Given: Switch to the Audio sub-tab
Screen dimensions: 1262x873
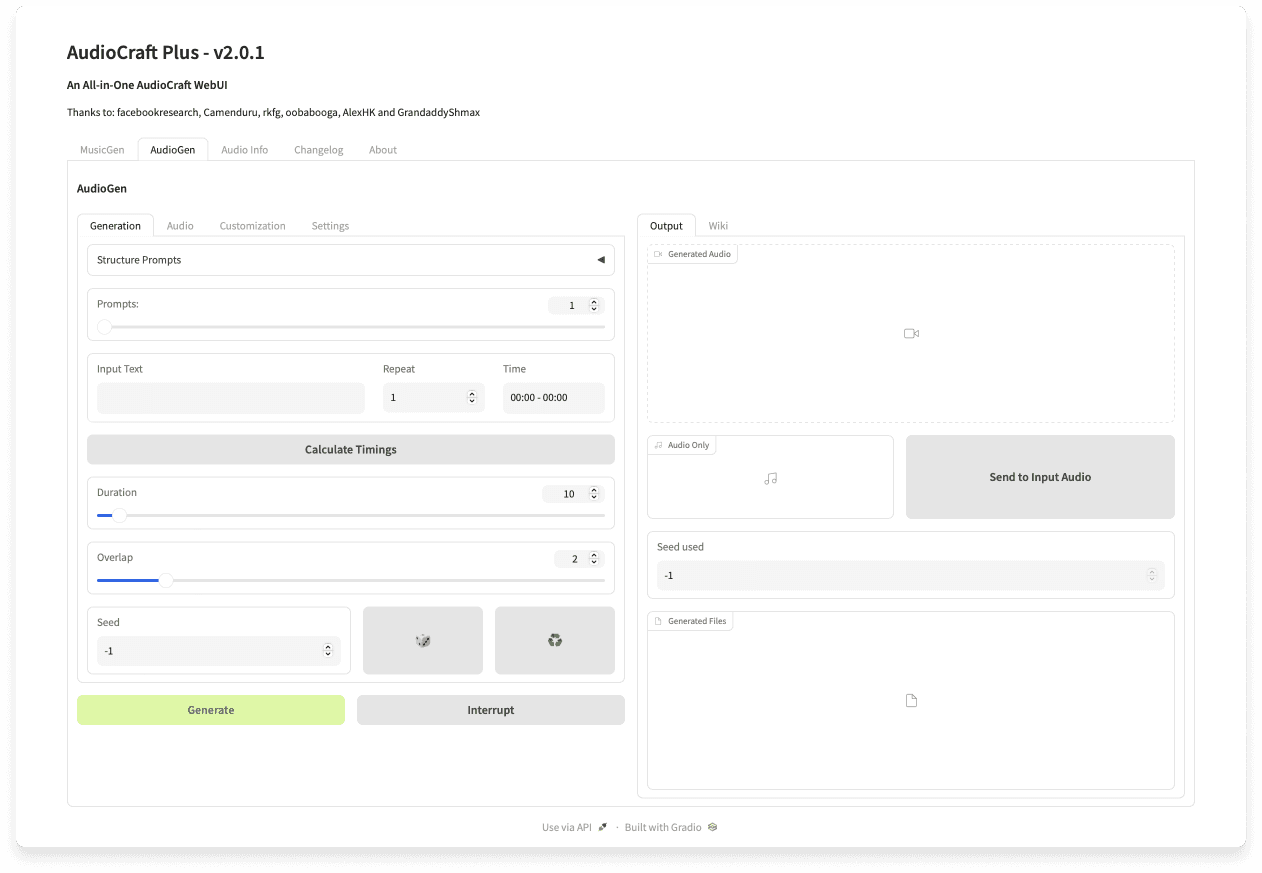Looking at the screenshot, I should point(180,226).
